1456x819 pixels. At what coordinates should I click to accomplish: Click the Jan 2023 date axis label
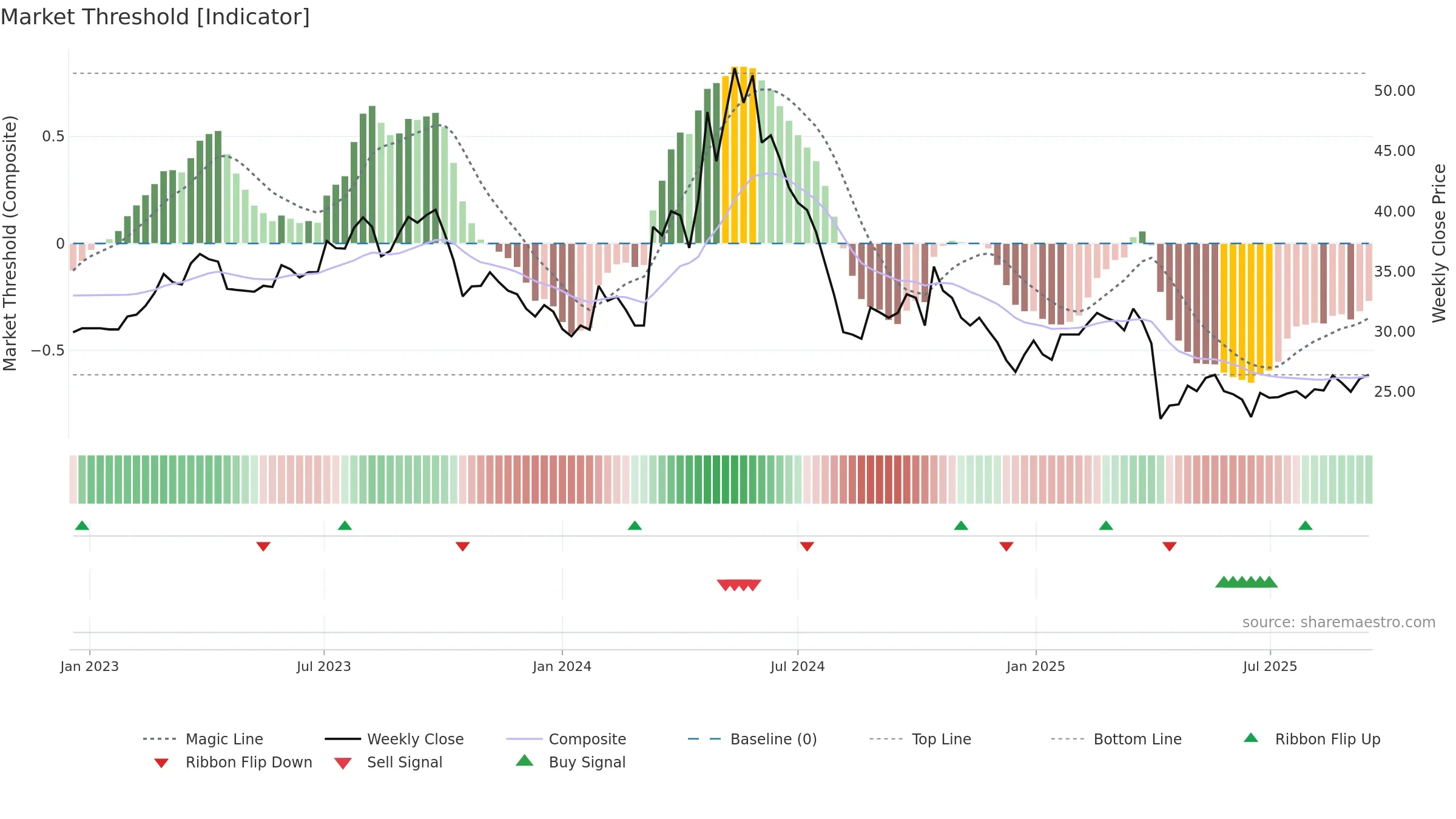pyautogui.click(x=90, y=667)
